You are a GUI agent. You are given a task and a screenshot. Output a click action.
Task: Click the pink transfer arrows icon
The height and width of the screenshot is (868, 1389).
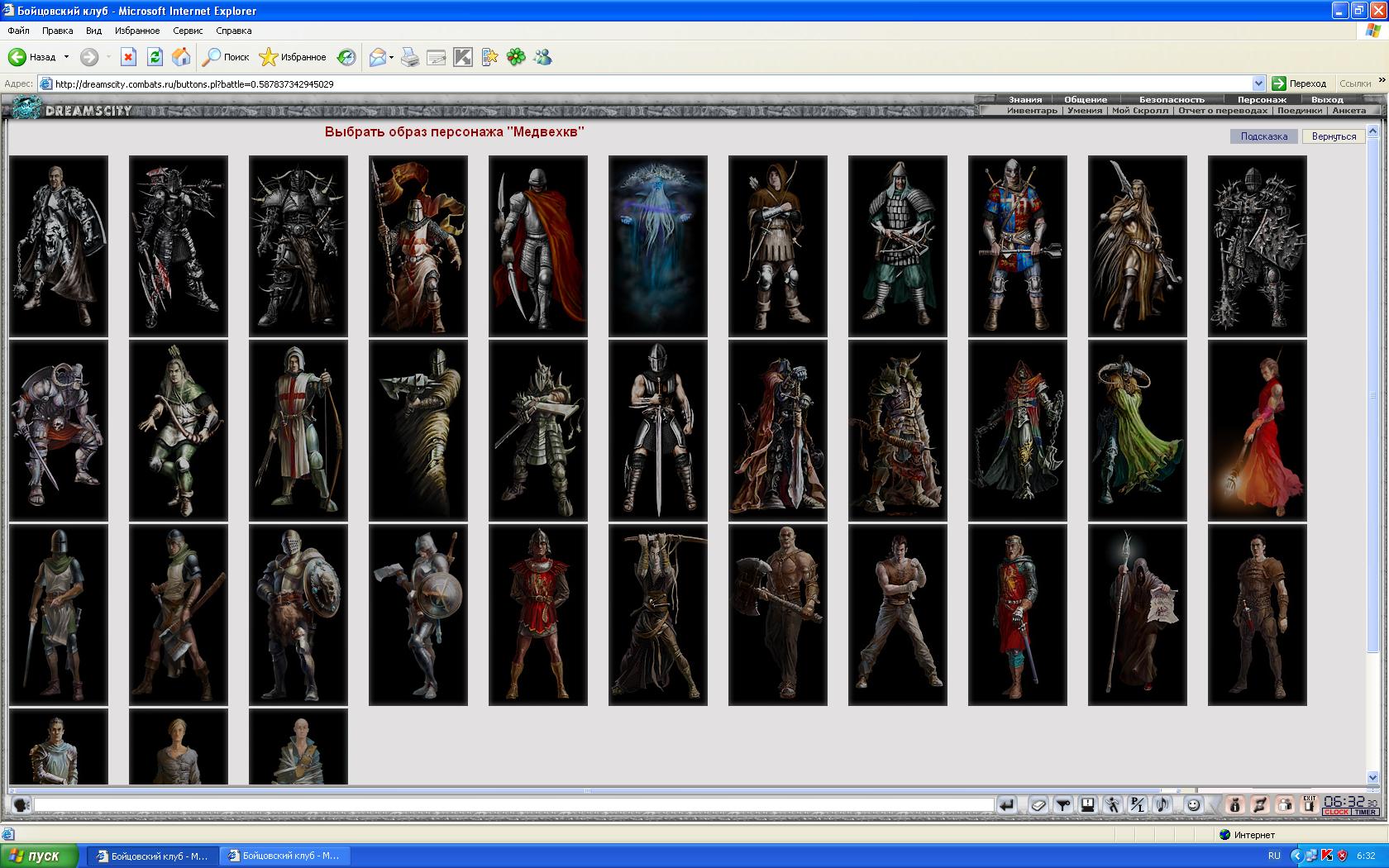pyautogui.click(x=1259, y=804)
